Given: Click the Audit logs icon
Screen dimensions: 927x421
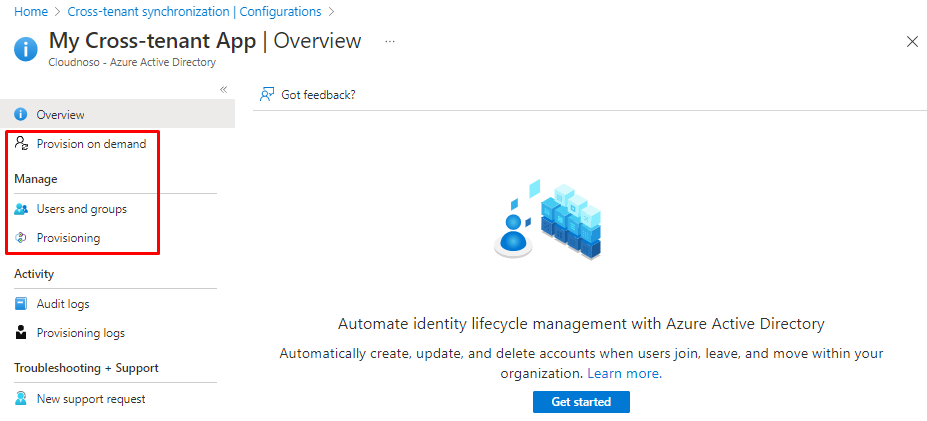Looking at the screenshot, I should pos(21,304).
